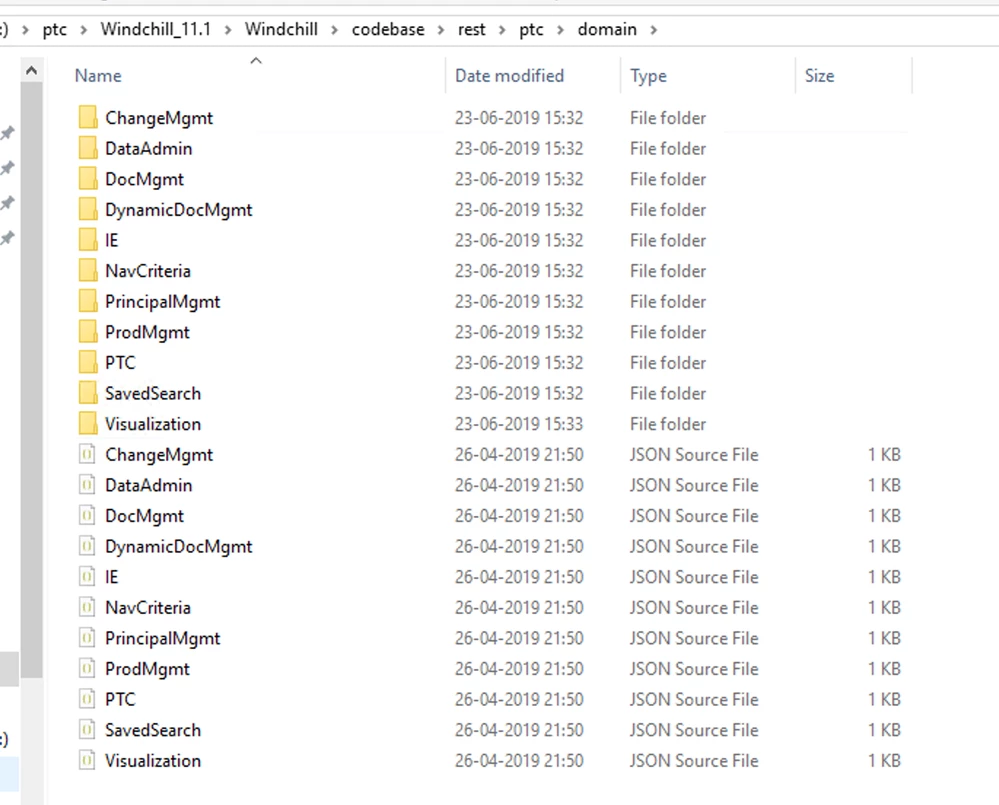Open the ChangeMgmt folder icon
This screenshot has height=805, width=999.
tap(88, 117)
